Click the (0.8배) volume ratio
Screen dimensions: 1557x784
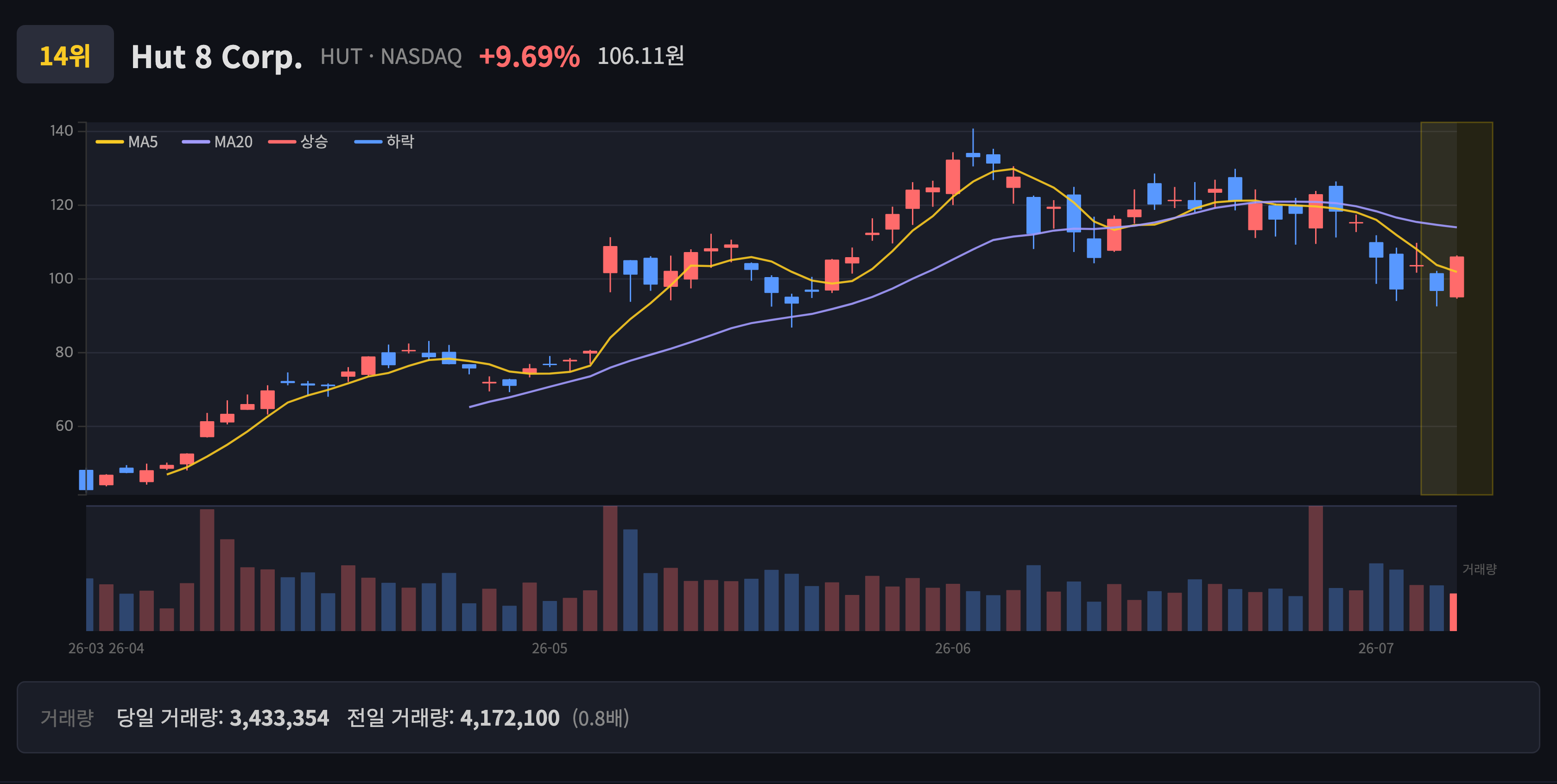601,717
